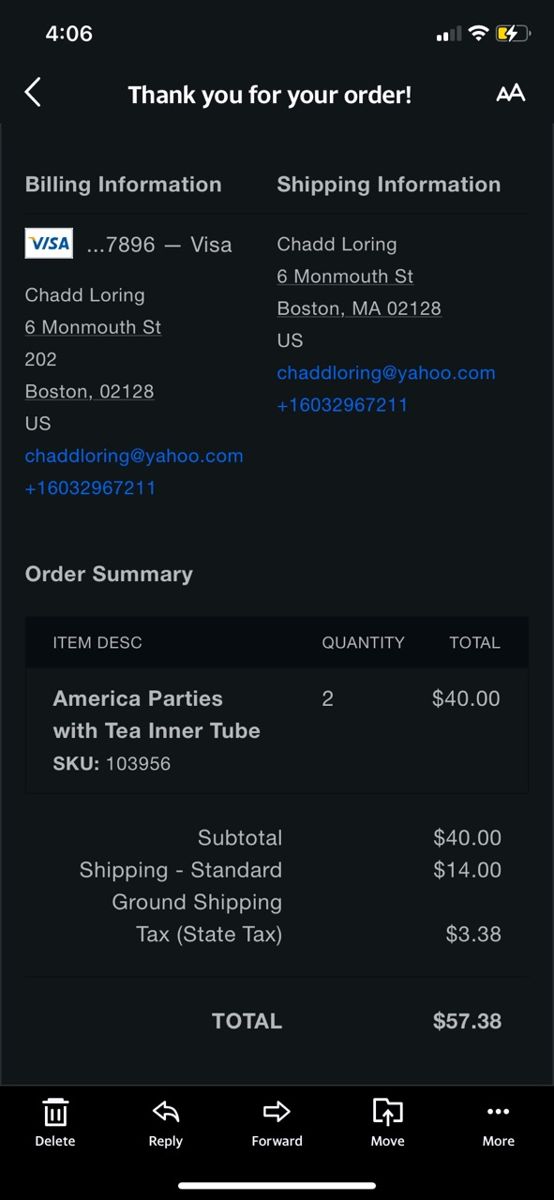Open the shipping email chaddloring@yahoo.com
Screen dimensions: 554x1200
pyautogui.click(x=386, y=373)
